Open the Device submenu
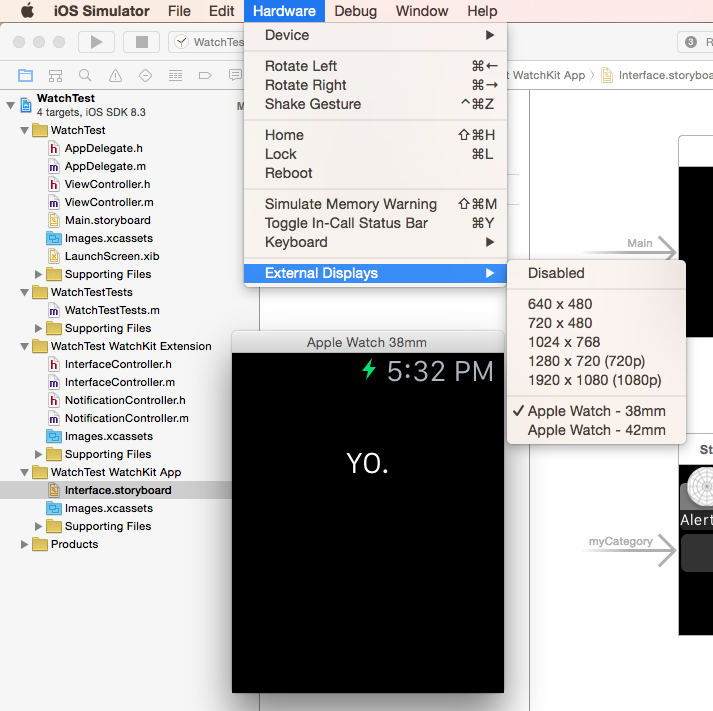The width and height of the screenshot is (713, 711). (x=376, y=35)
